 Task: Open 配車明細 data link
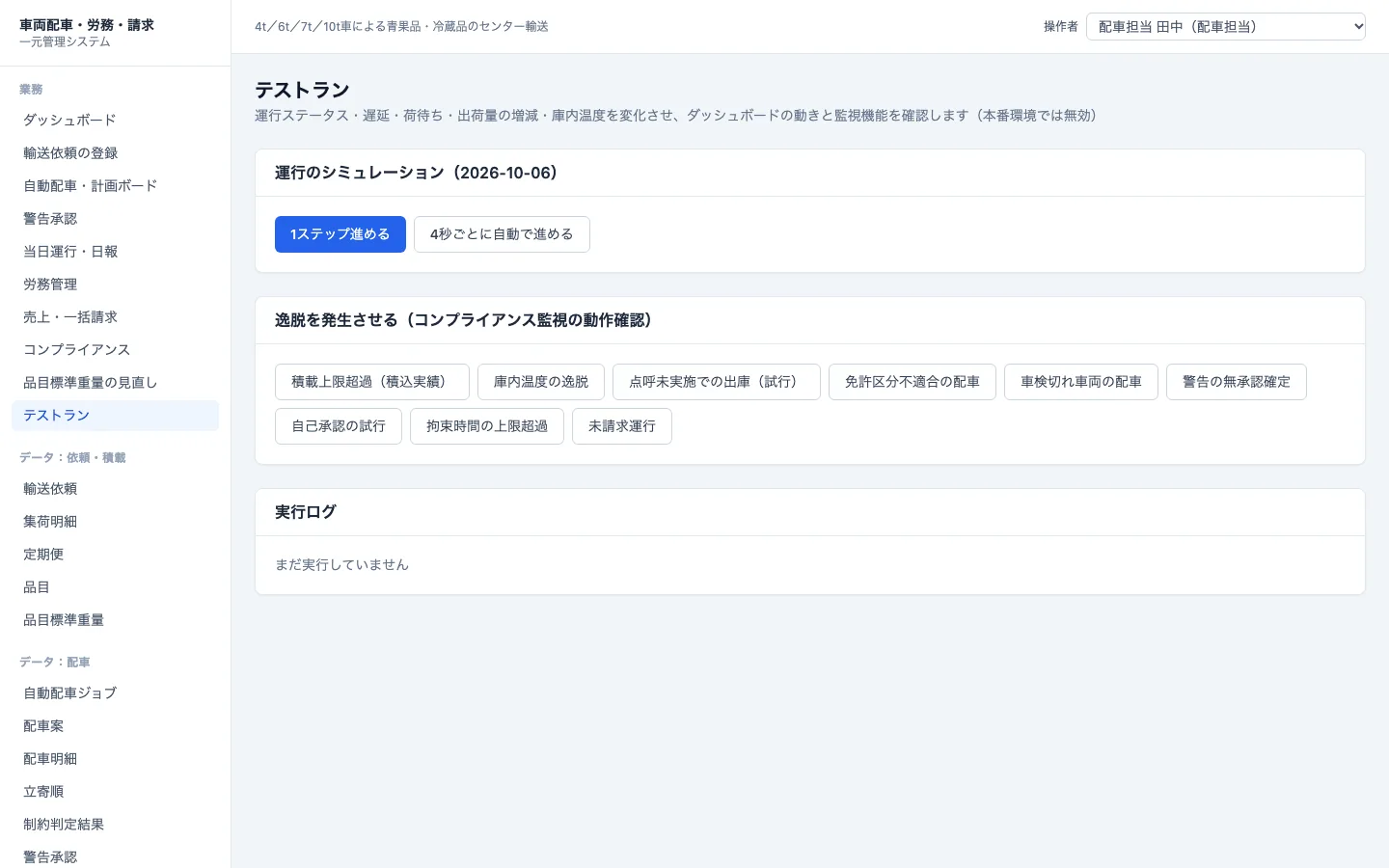116,759
